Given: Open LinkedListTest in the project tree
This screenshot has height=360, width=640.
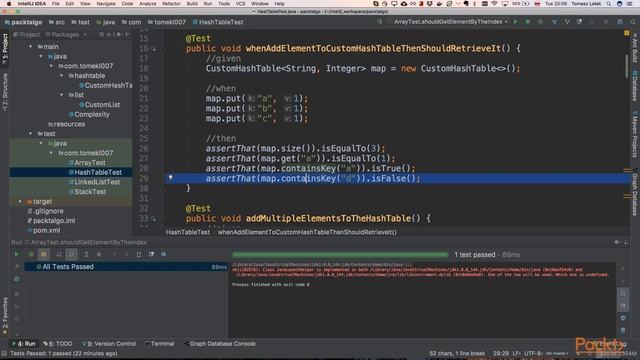Looking at the screenshot, I should [x=94, y=182].
